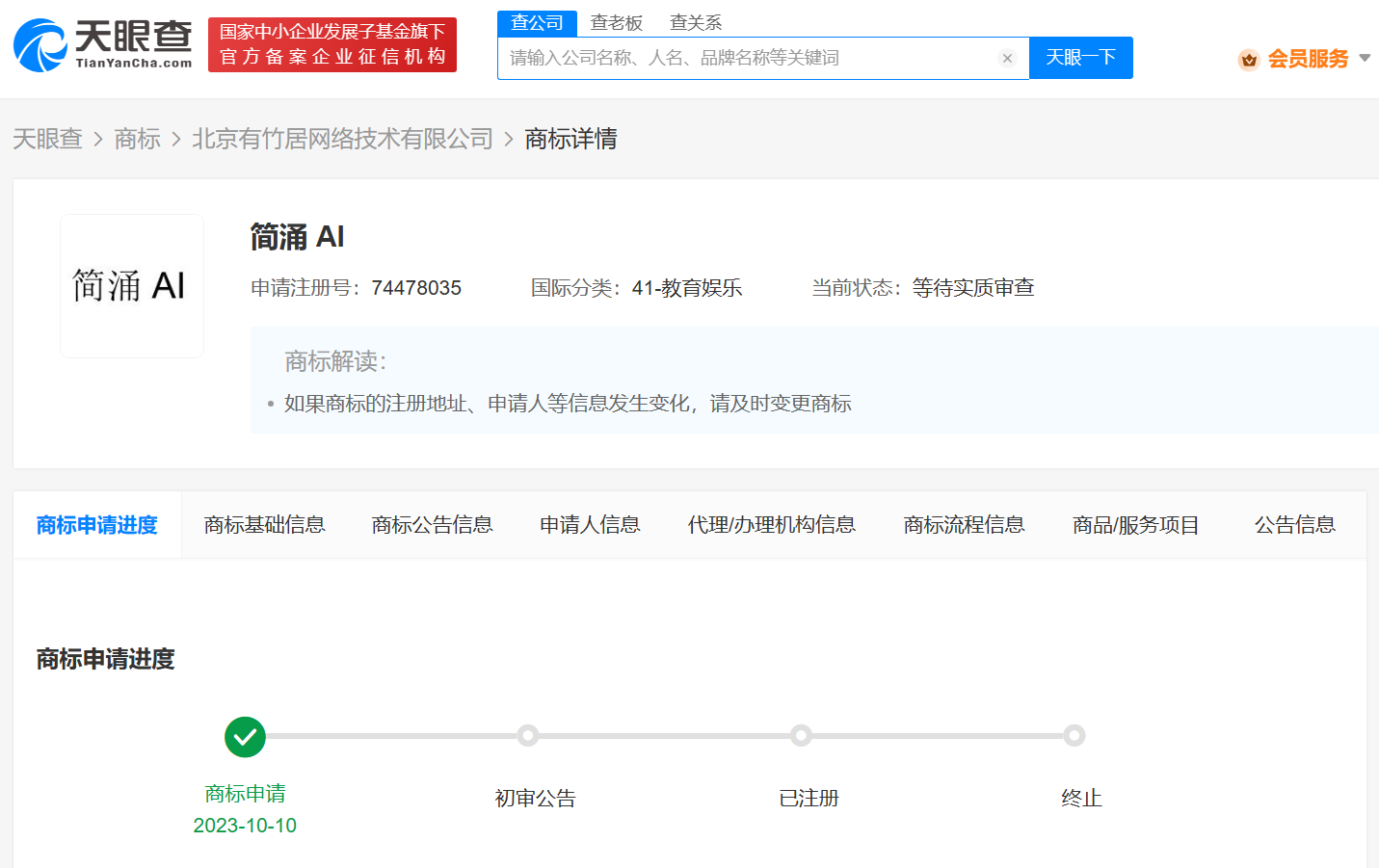1379x868 pixels.
Task: Click the 商标解读 heading
Action: click(x=335, y=361)
